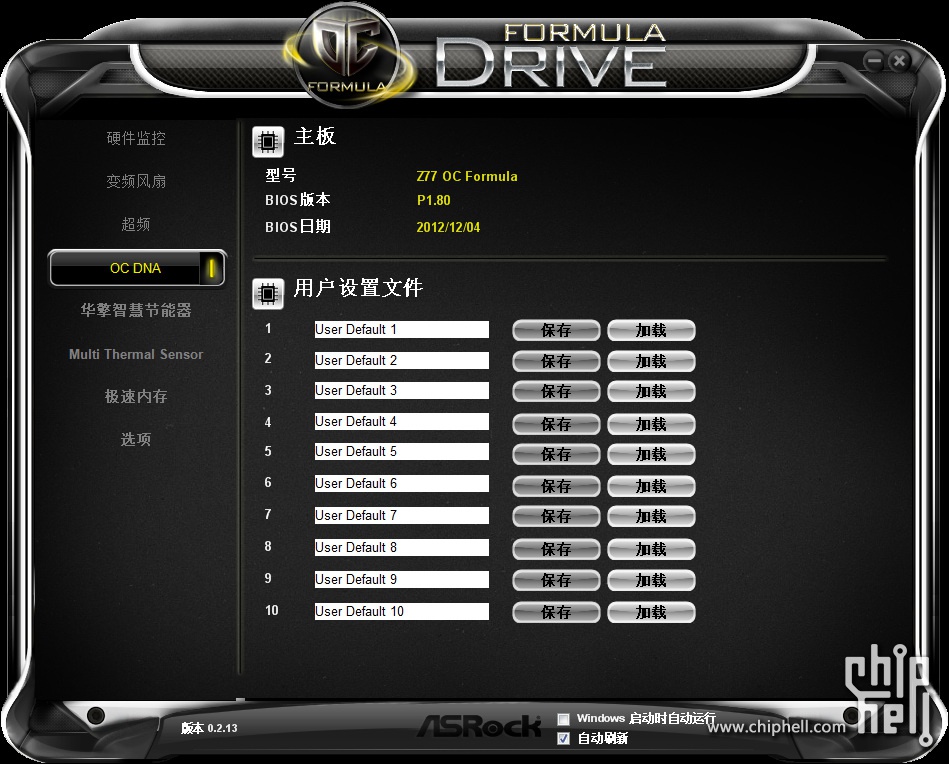Screen dimensions: 949x764
Task: Edit the User Default 6 name field
Action: coord(401,483)
